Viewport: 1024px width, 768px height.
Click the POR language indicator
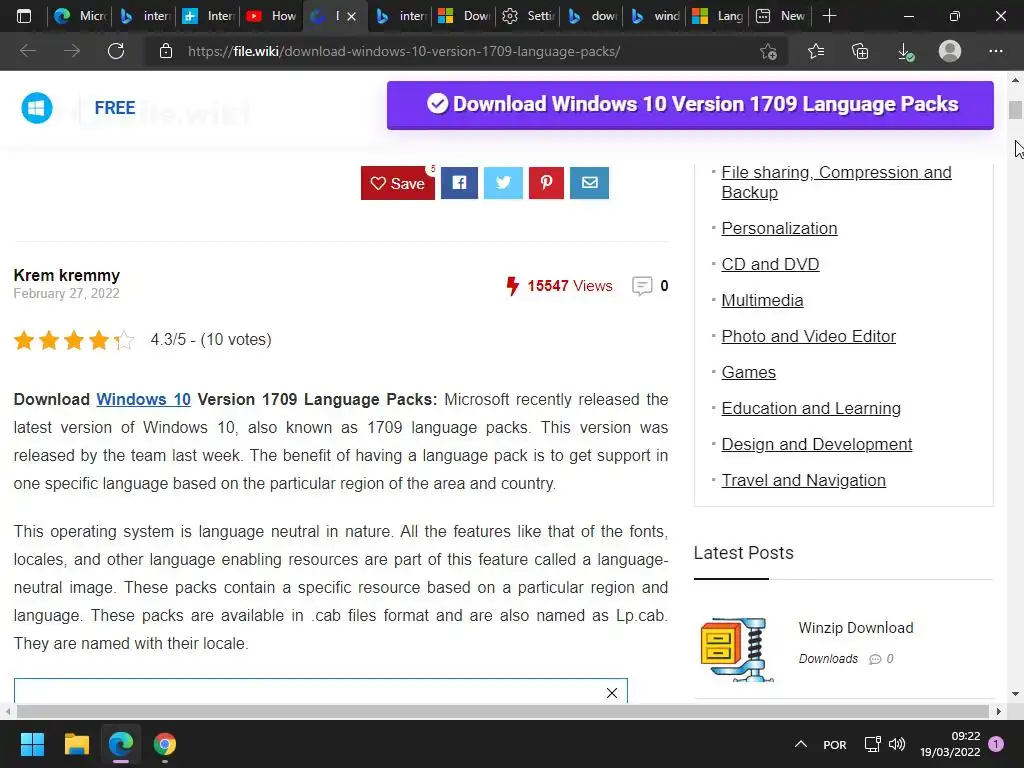(835, 744)
